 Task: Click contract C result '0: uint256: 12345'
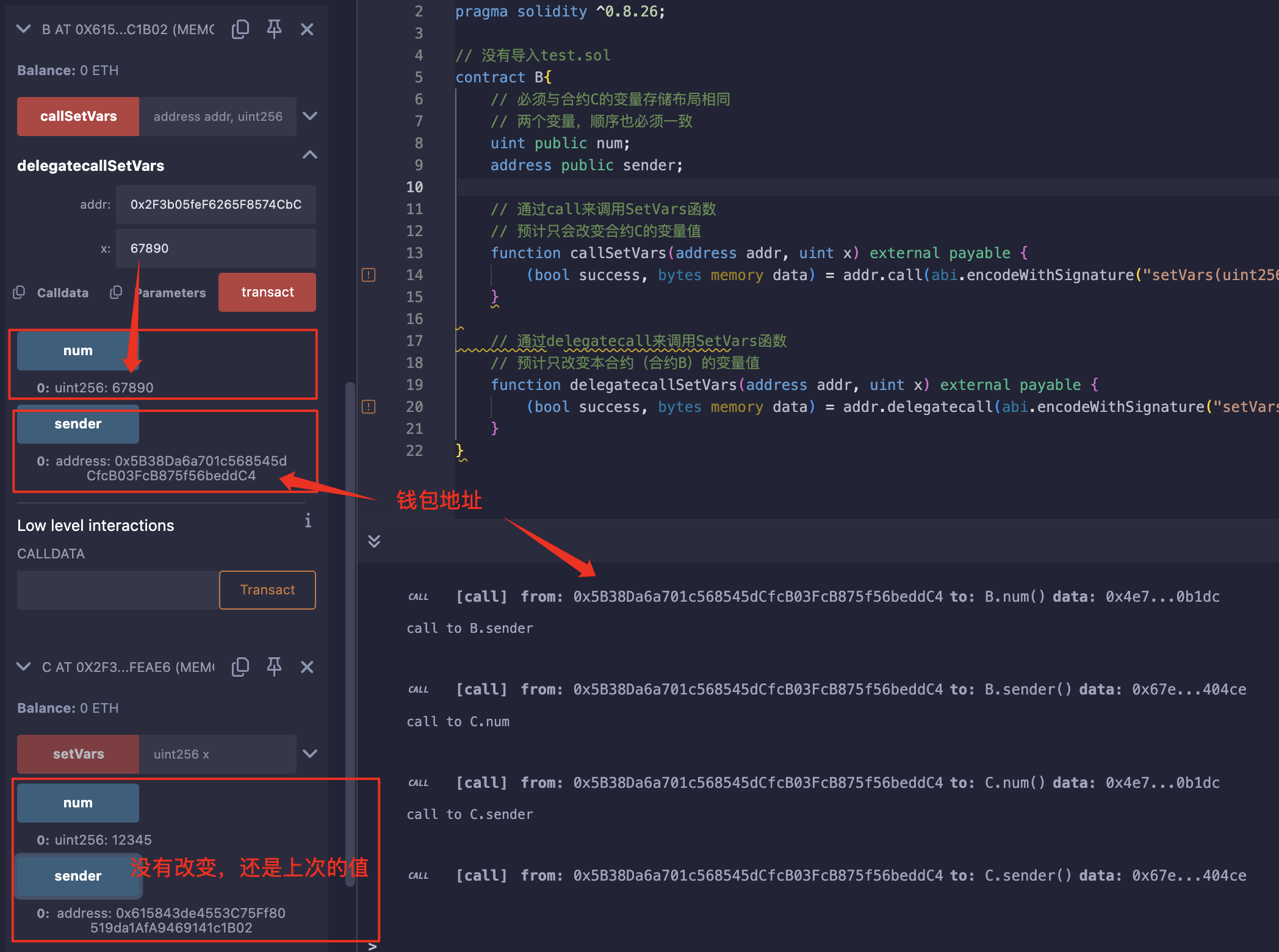pyautogui.click(x=94, y=840)
